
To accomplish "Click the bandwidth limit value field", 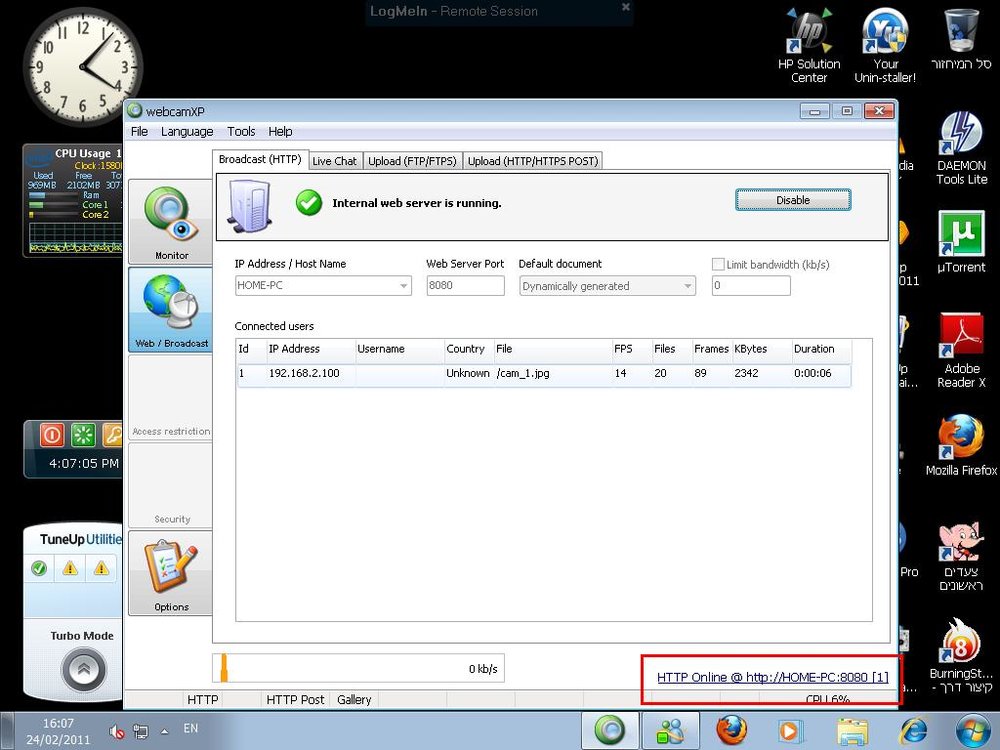I will (x=751, y=286).
